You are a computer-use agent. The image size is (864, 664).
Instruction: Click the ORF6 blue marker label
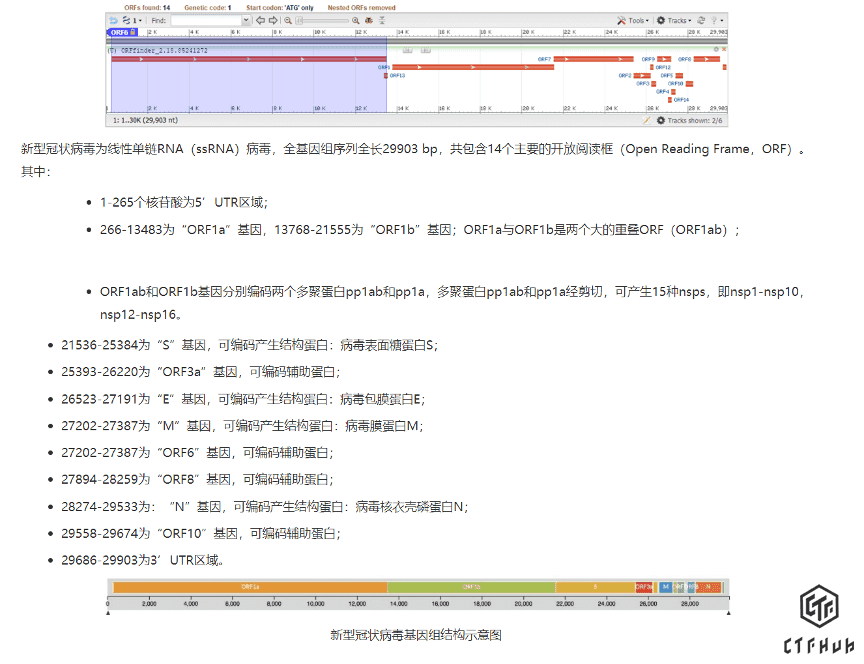[117, 32]
